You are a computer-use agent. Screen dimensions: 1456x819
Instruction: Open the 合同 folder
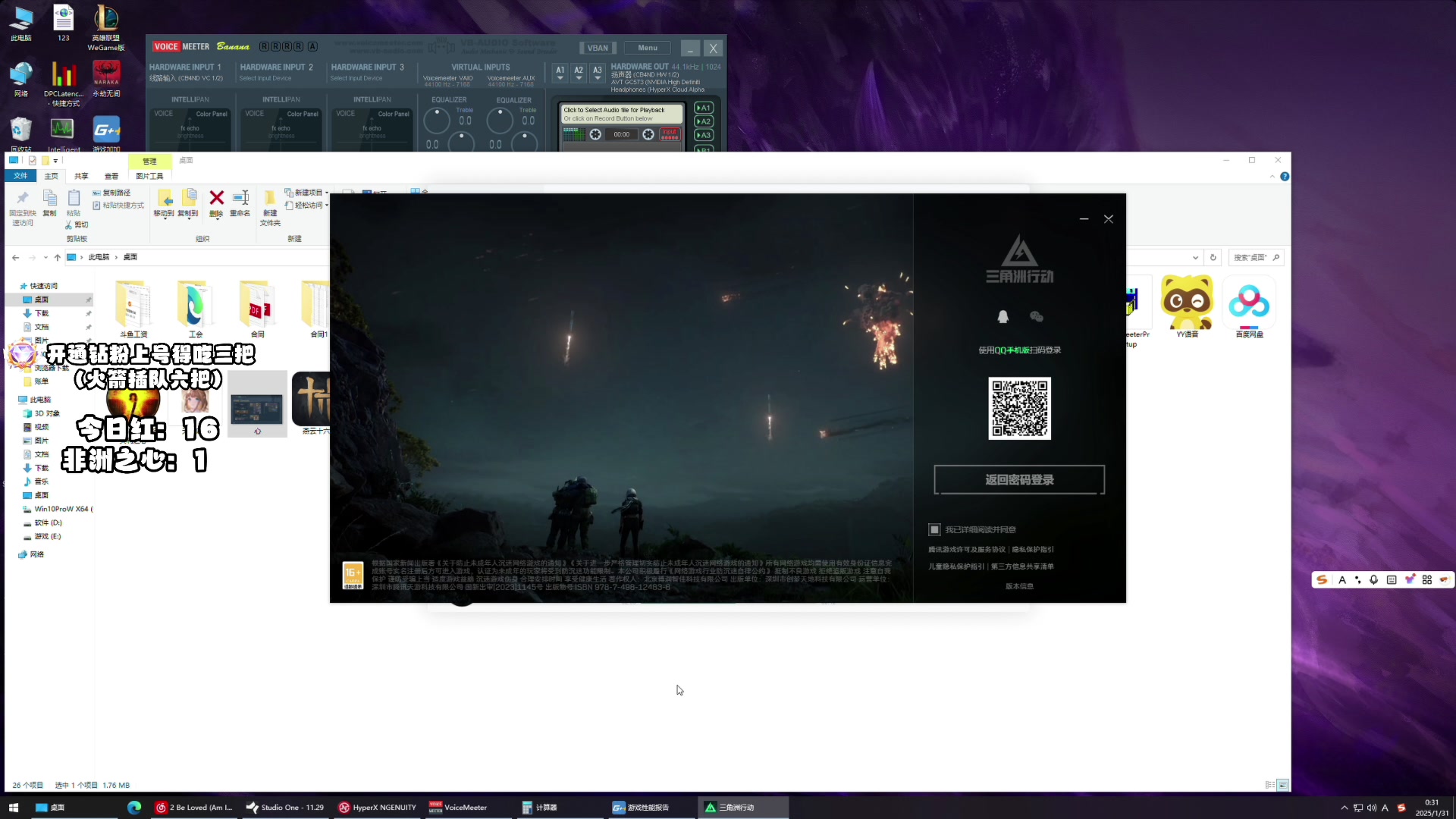258,309
